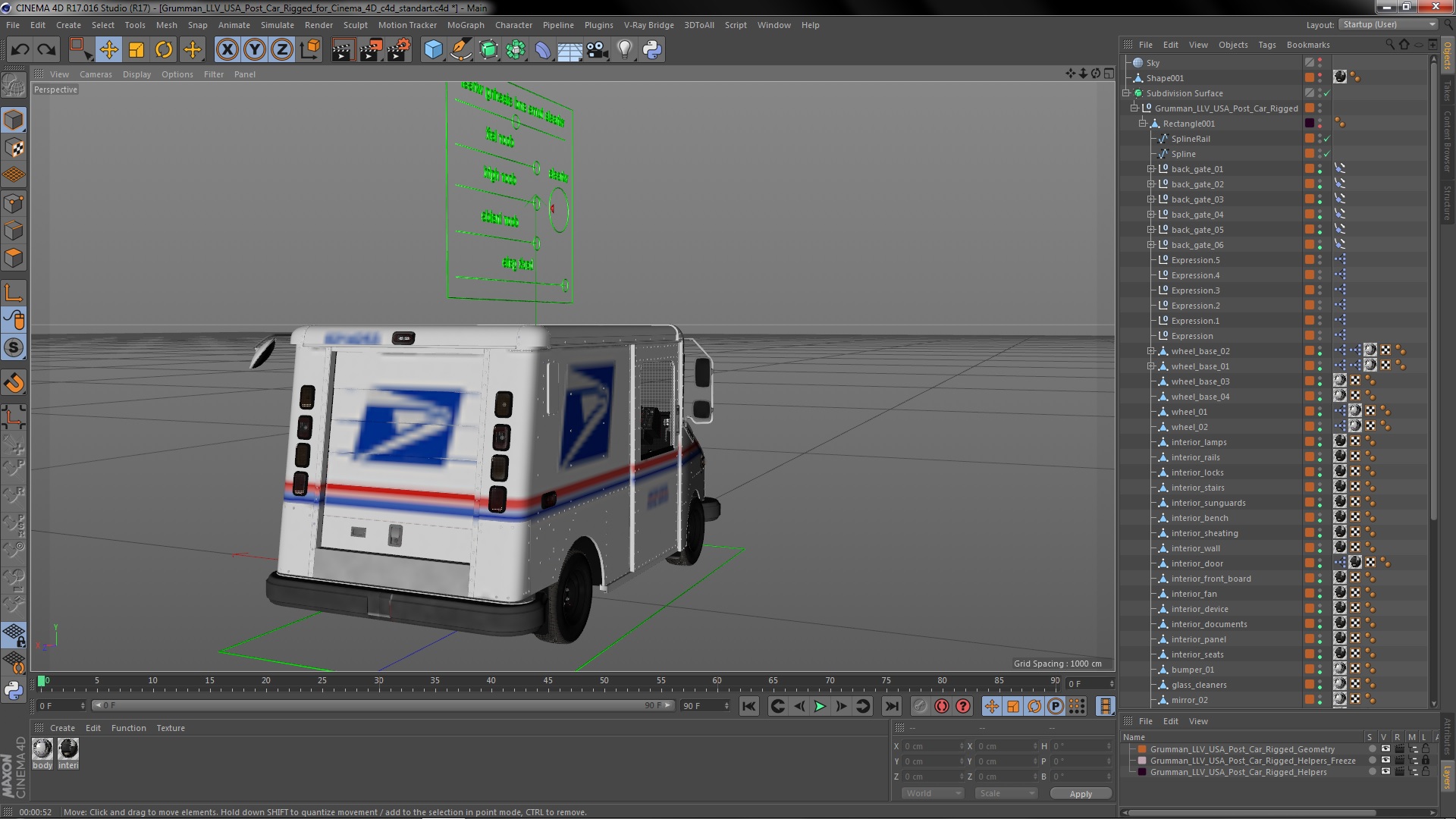Switch to Model mode cube icon

click(x=14, y=120)
